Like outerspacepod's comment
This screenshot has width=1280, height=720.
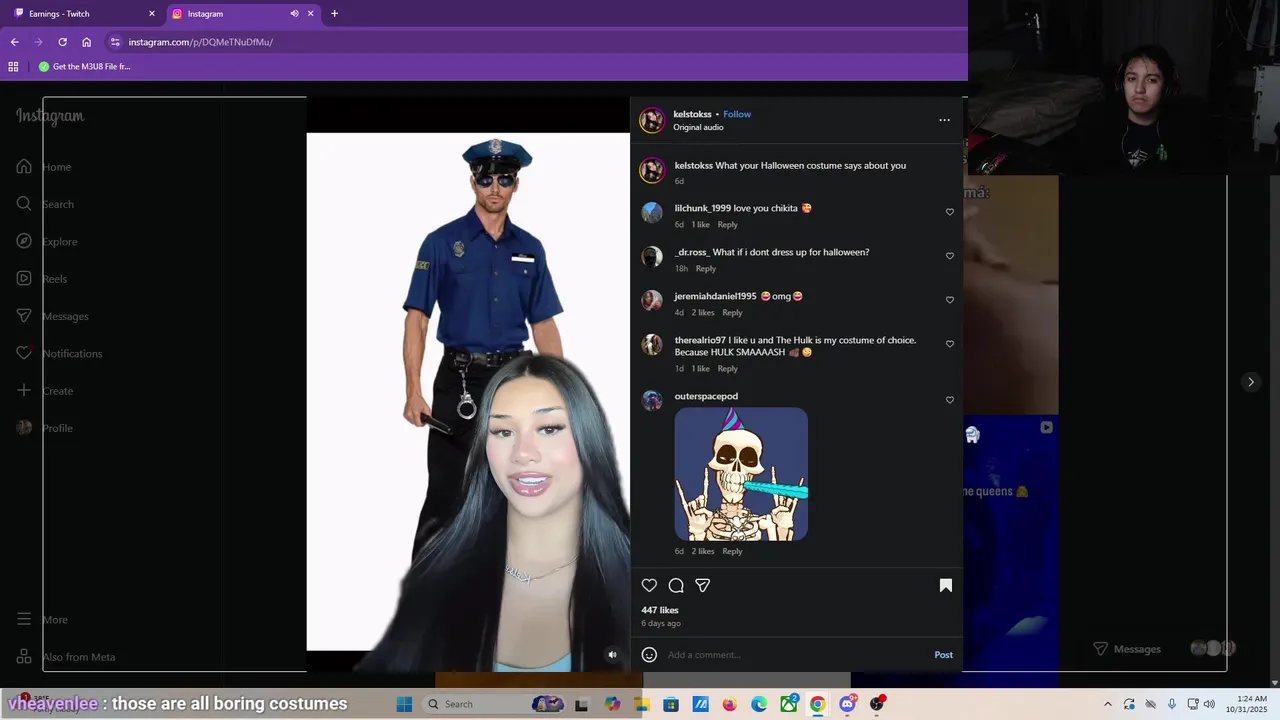click(950, 400)
